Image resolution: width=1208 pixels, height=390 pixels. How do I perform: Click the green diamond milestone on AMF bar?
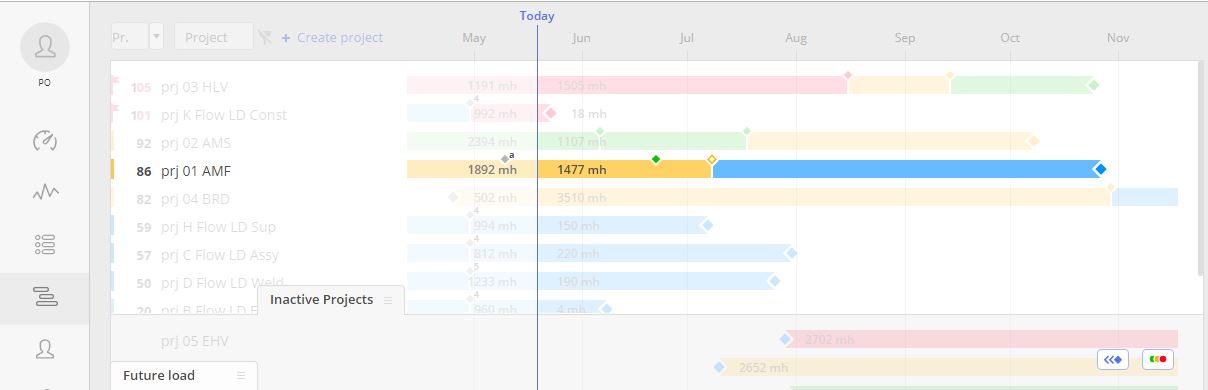point(656,160)
